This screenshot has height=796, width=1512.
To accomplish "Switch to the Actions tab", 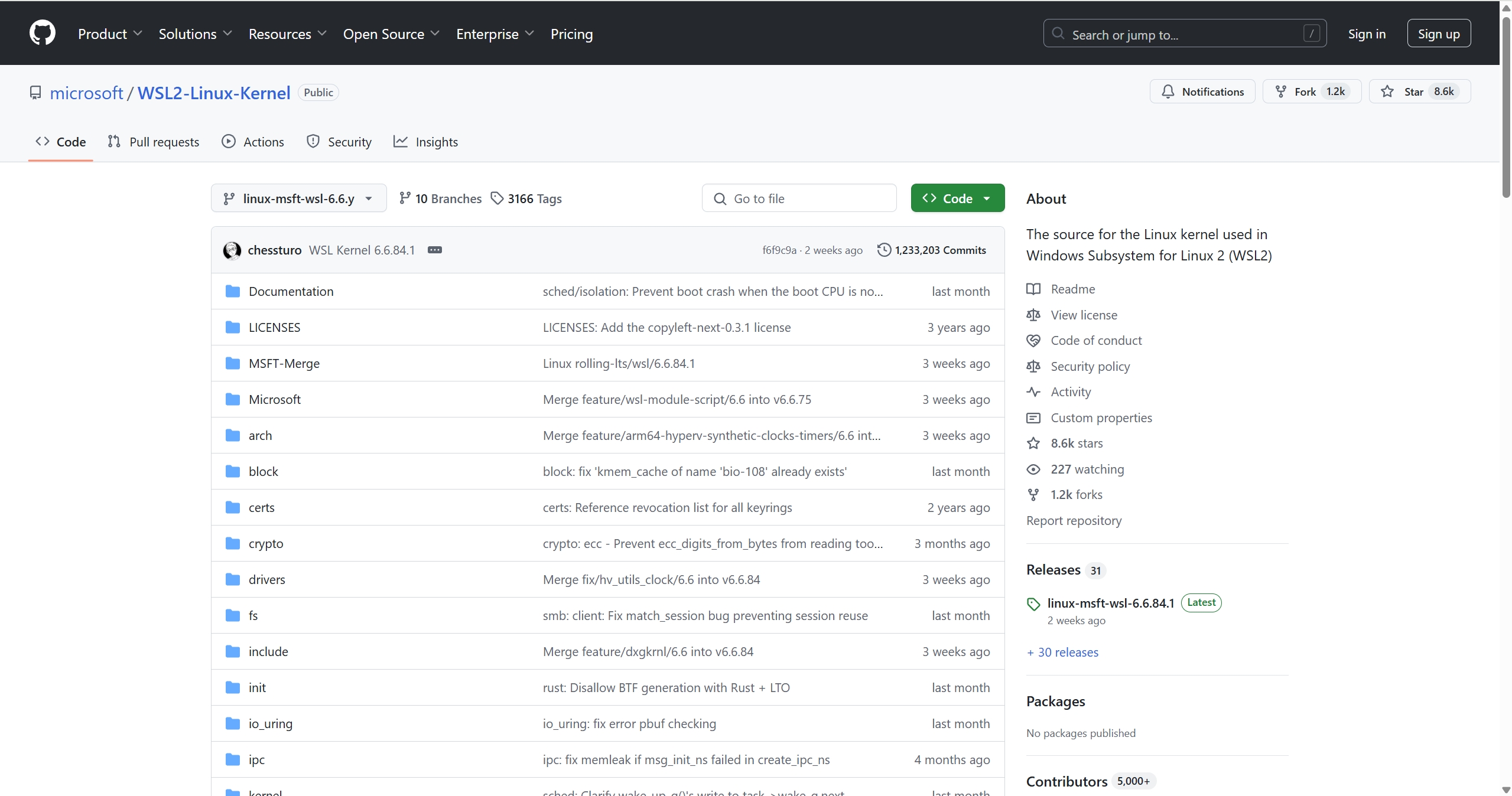I will point(253,142).
